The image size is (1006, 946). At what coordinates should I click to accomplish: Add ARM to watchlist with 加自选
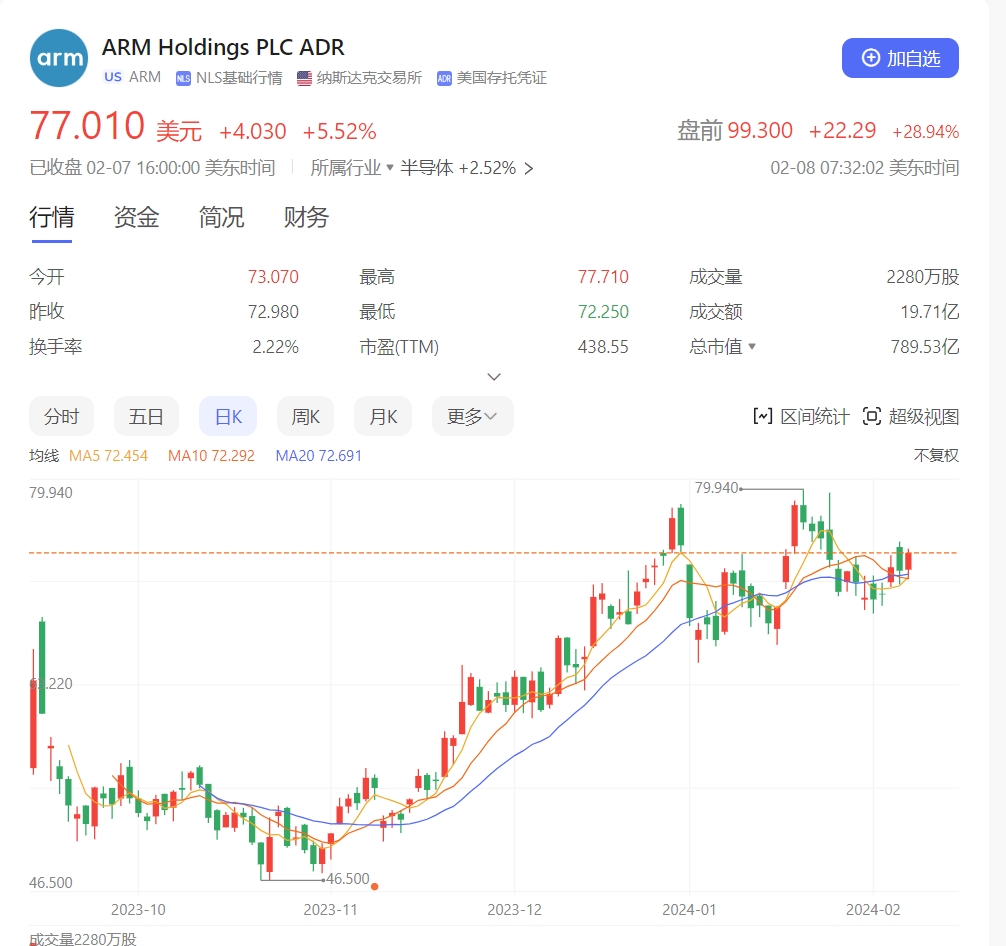tap(900, 58)
